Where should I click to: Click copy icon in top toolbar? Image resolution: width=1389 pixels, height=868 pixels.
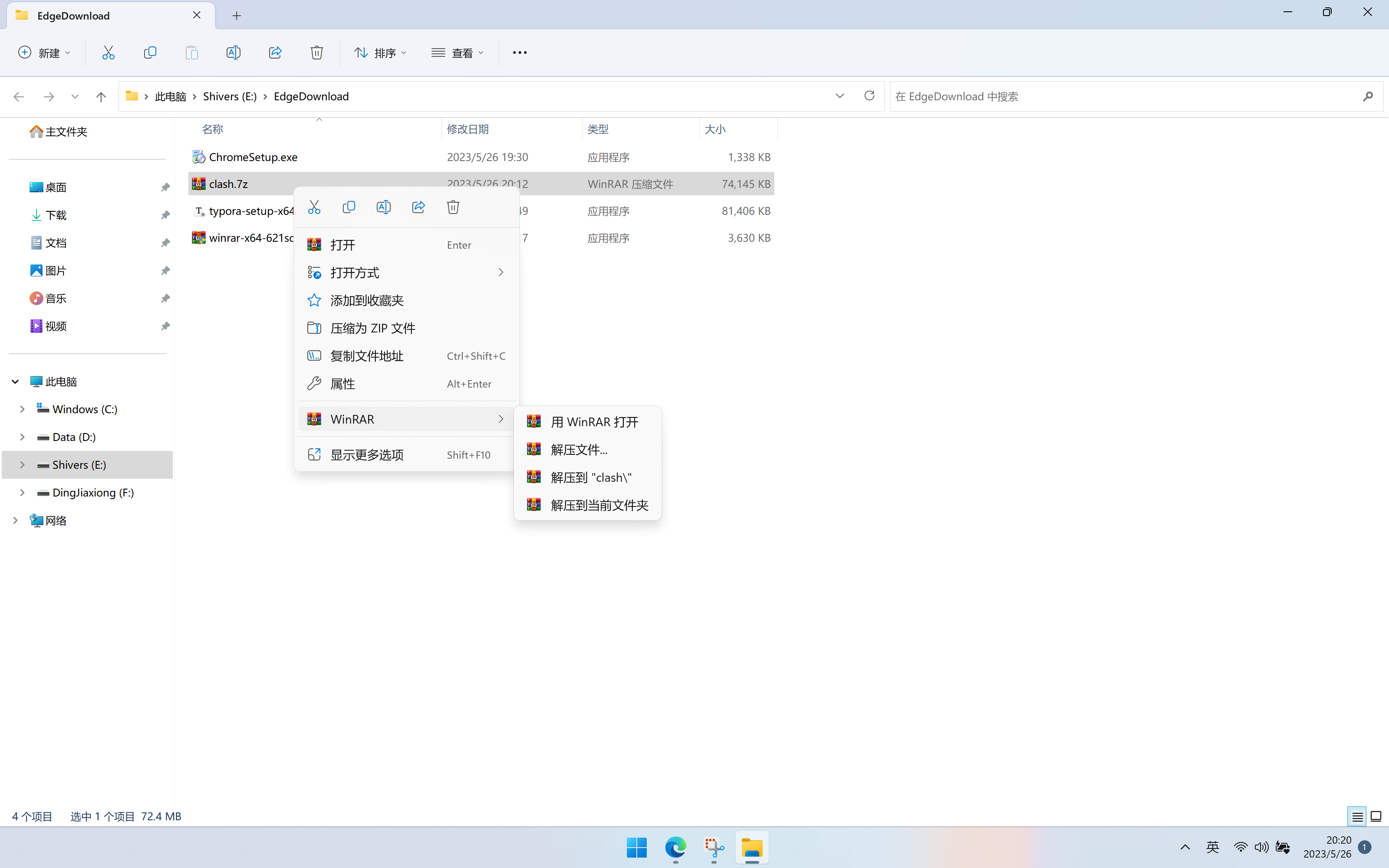tap(150, 52)
